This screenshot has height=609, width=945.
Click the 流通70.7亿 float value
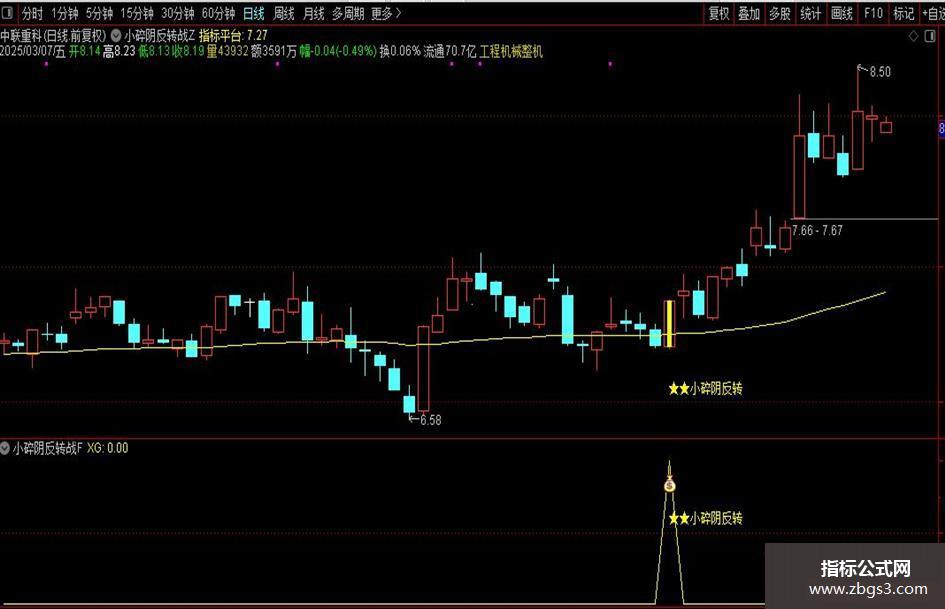[450, 51]
